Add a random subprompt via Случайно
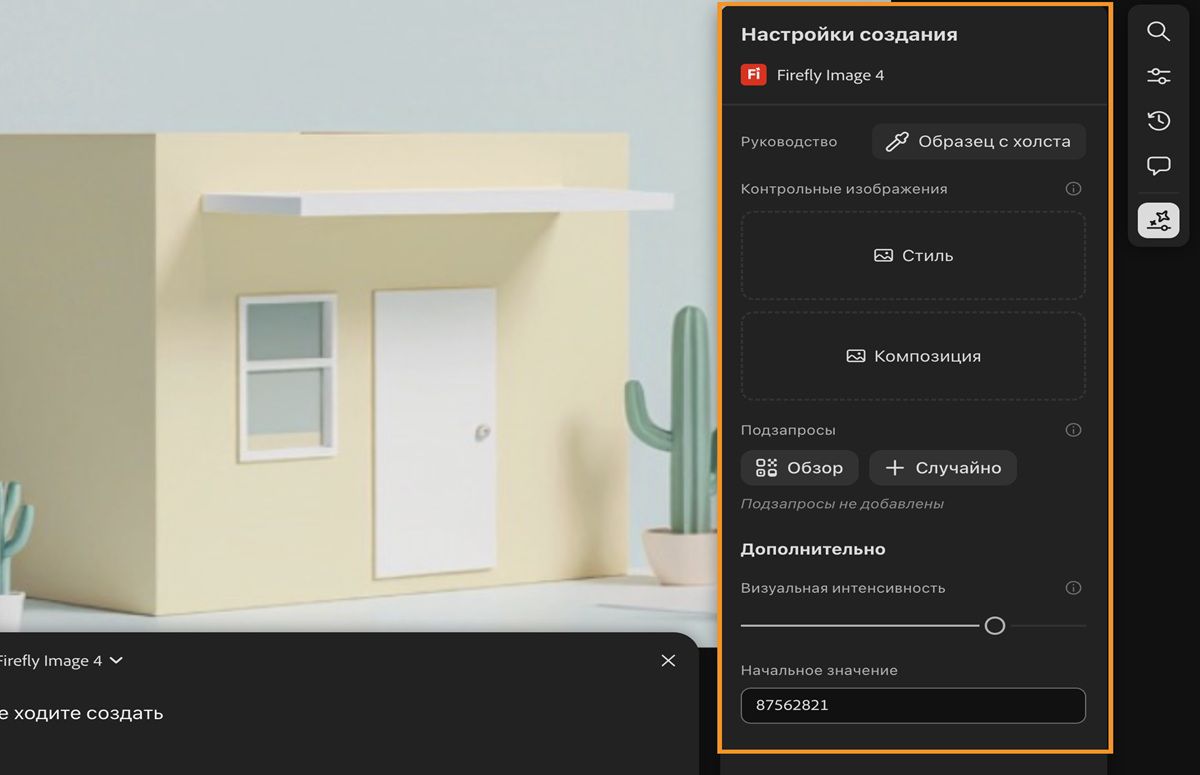This screenshot has width=1200, height=775. pyautogui.click(x=943, y=467)
